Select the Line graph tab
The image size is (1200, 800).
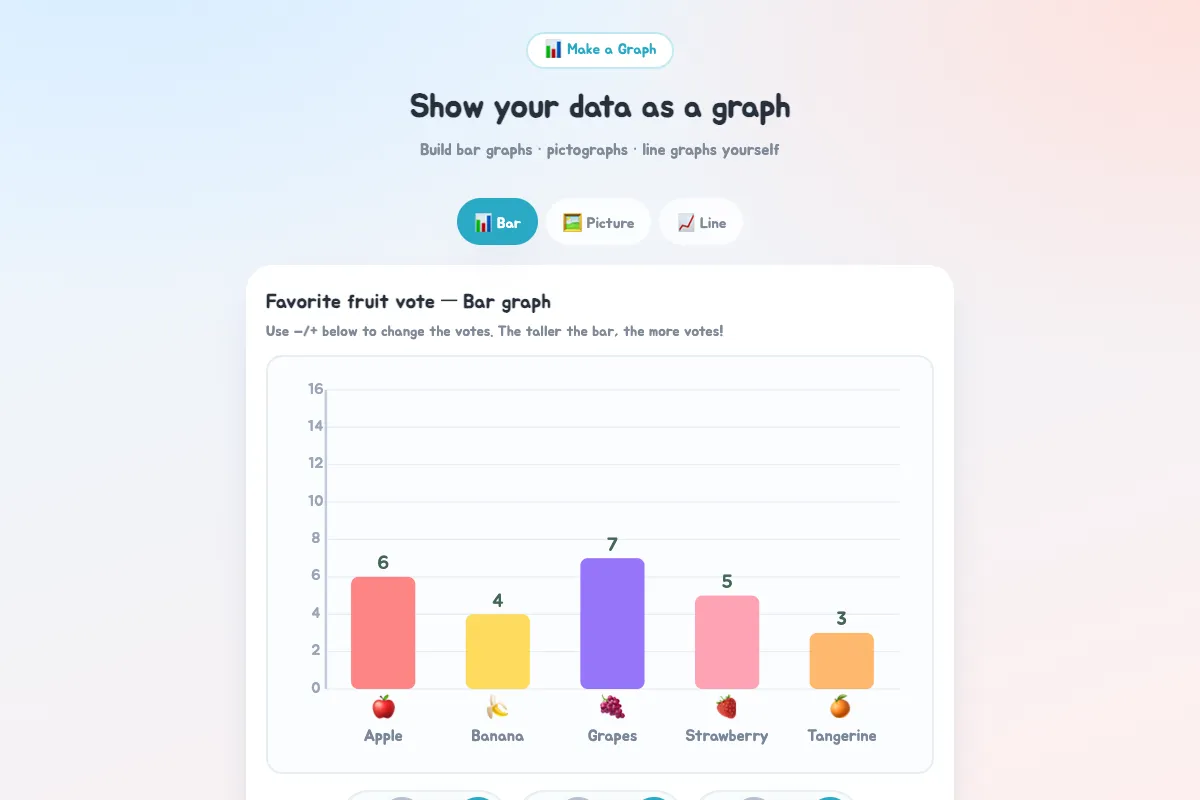pos(701,222)
